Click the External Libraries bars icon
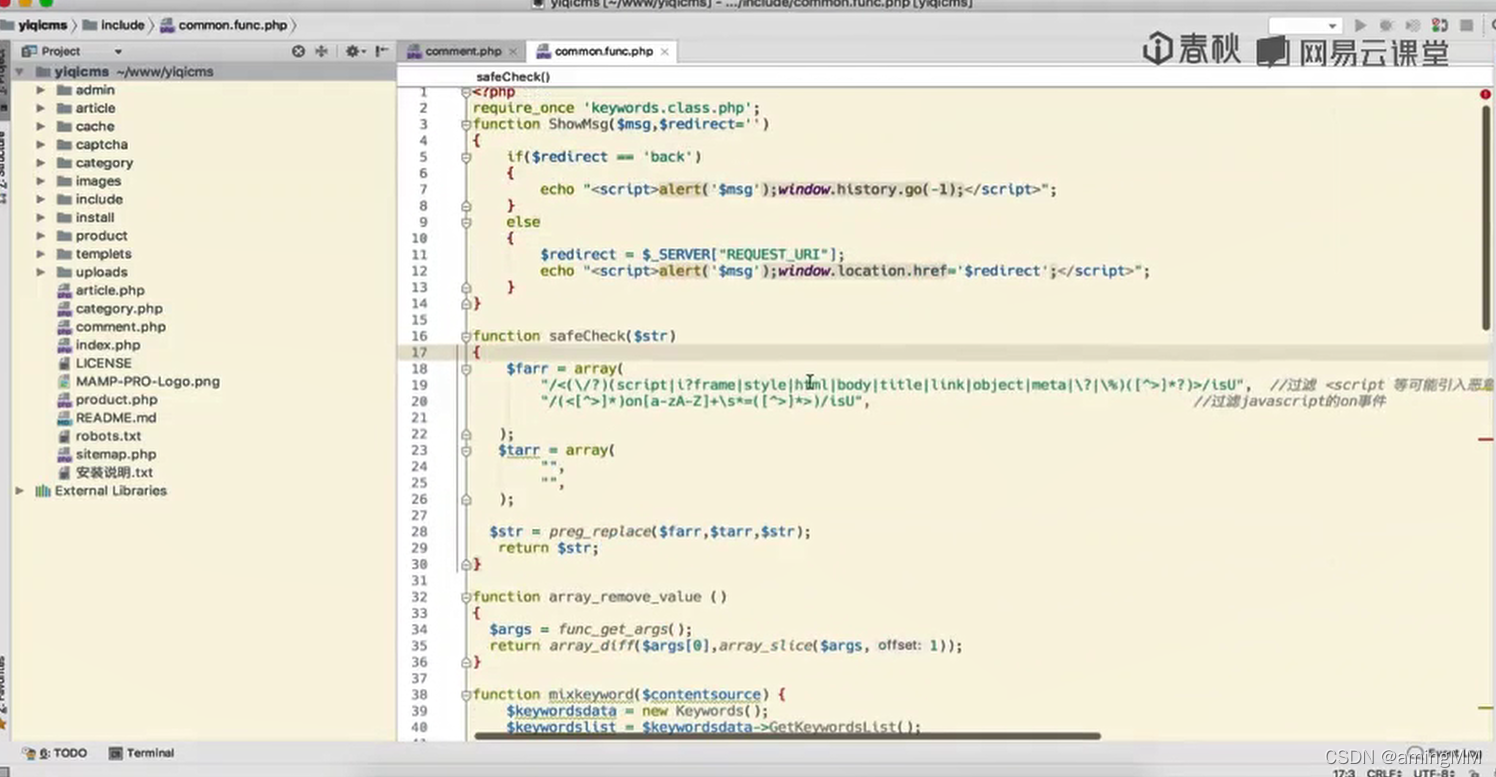Viewport: 1496px width, 777px height. pyautogui.click(x=43, y=491)
